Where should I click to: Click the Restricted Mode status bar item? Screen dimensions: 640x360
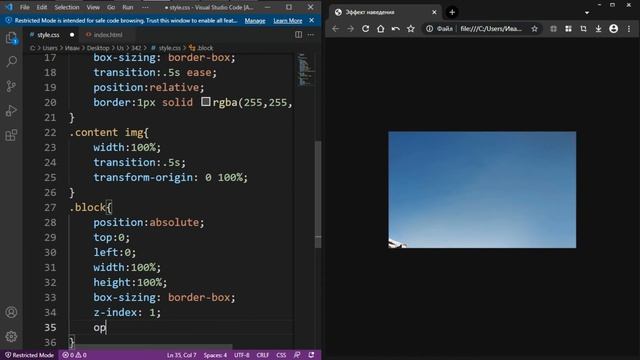coord(29,355)
